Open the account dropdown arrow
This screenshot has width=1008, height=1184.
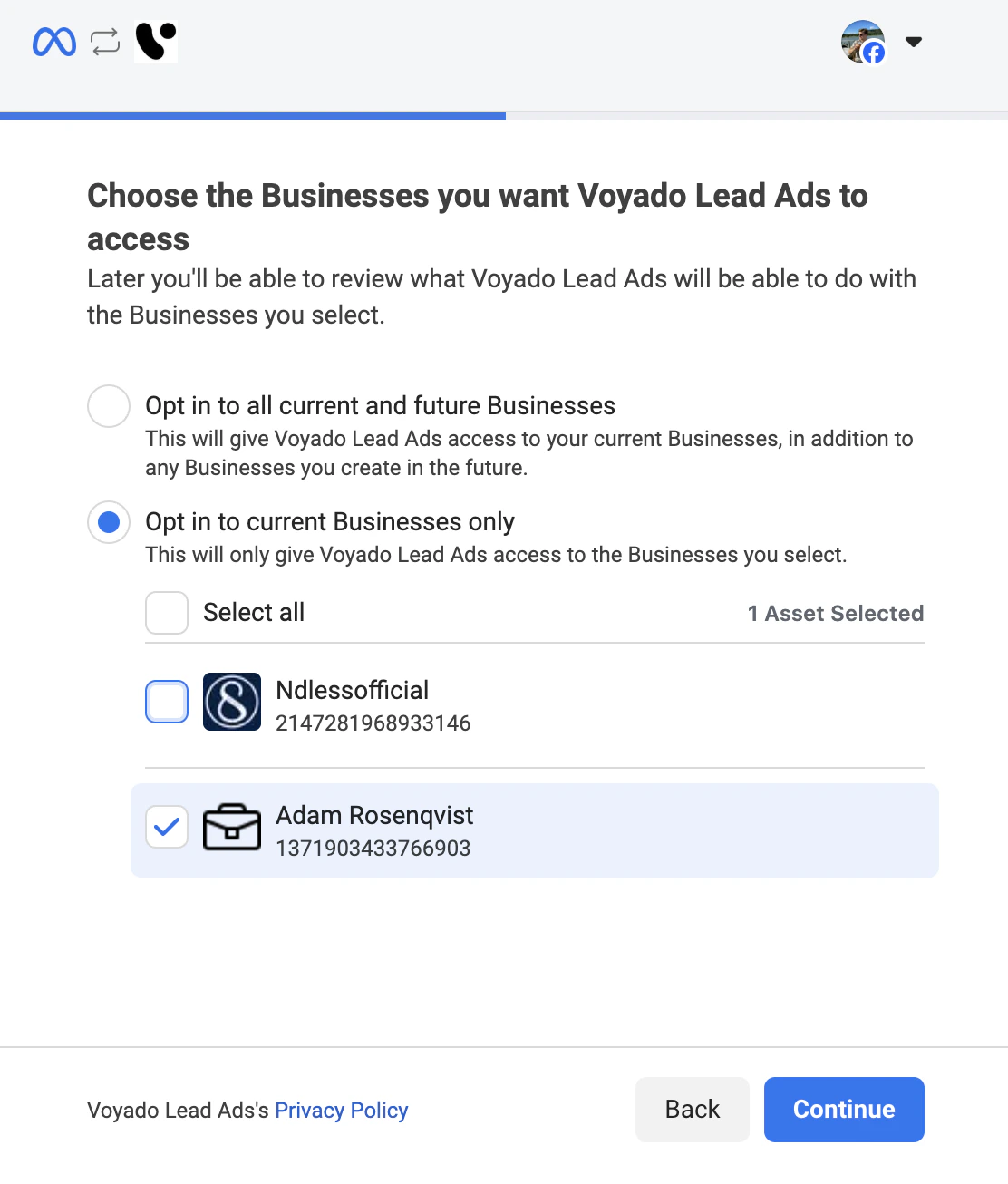(915, 42)
